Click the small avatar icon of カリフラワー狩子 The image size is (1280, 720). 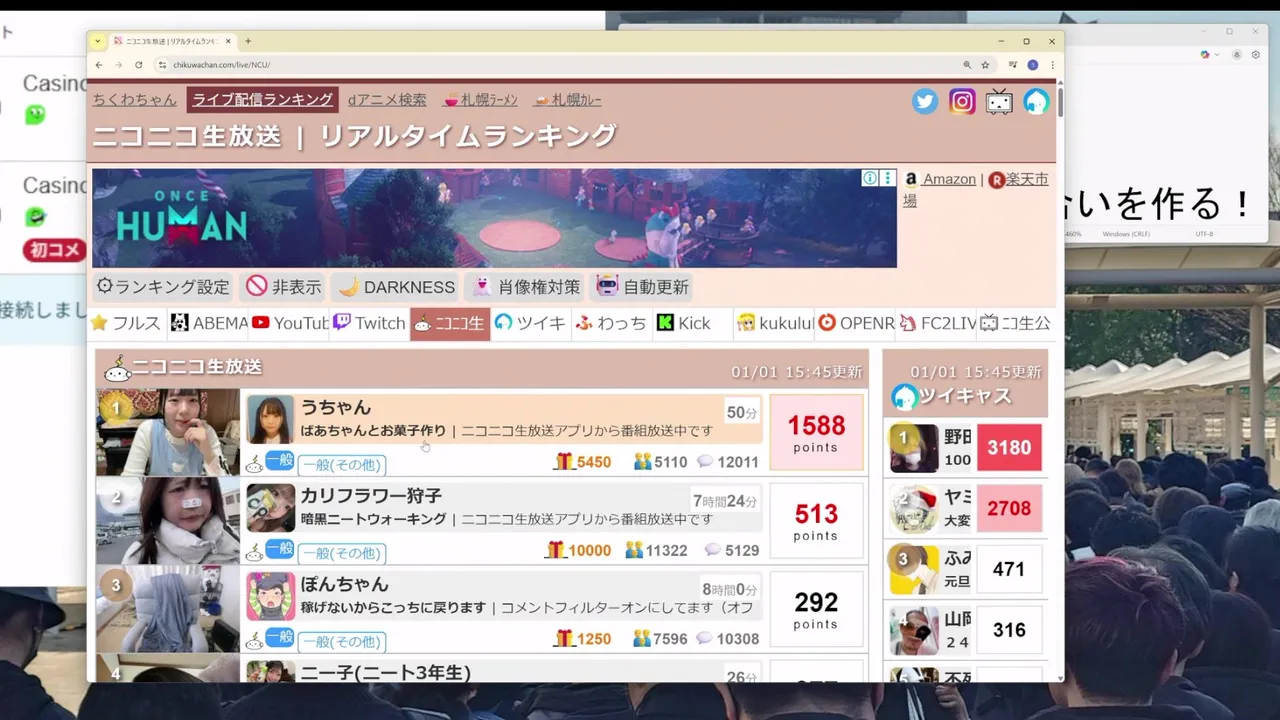(x=270, y=508)
